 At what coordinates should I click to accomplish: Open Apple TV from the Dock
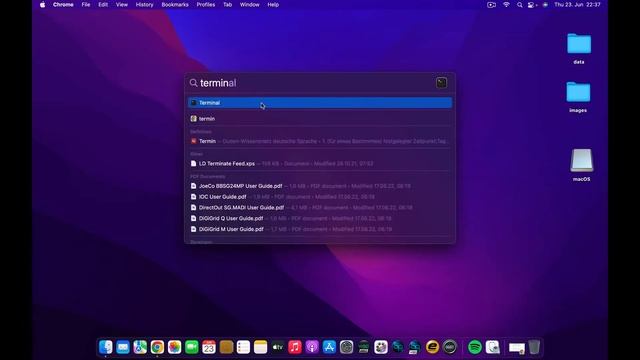[x=278, y=347]
